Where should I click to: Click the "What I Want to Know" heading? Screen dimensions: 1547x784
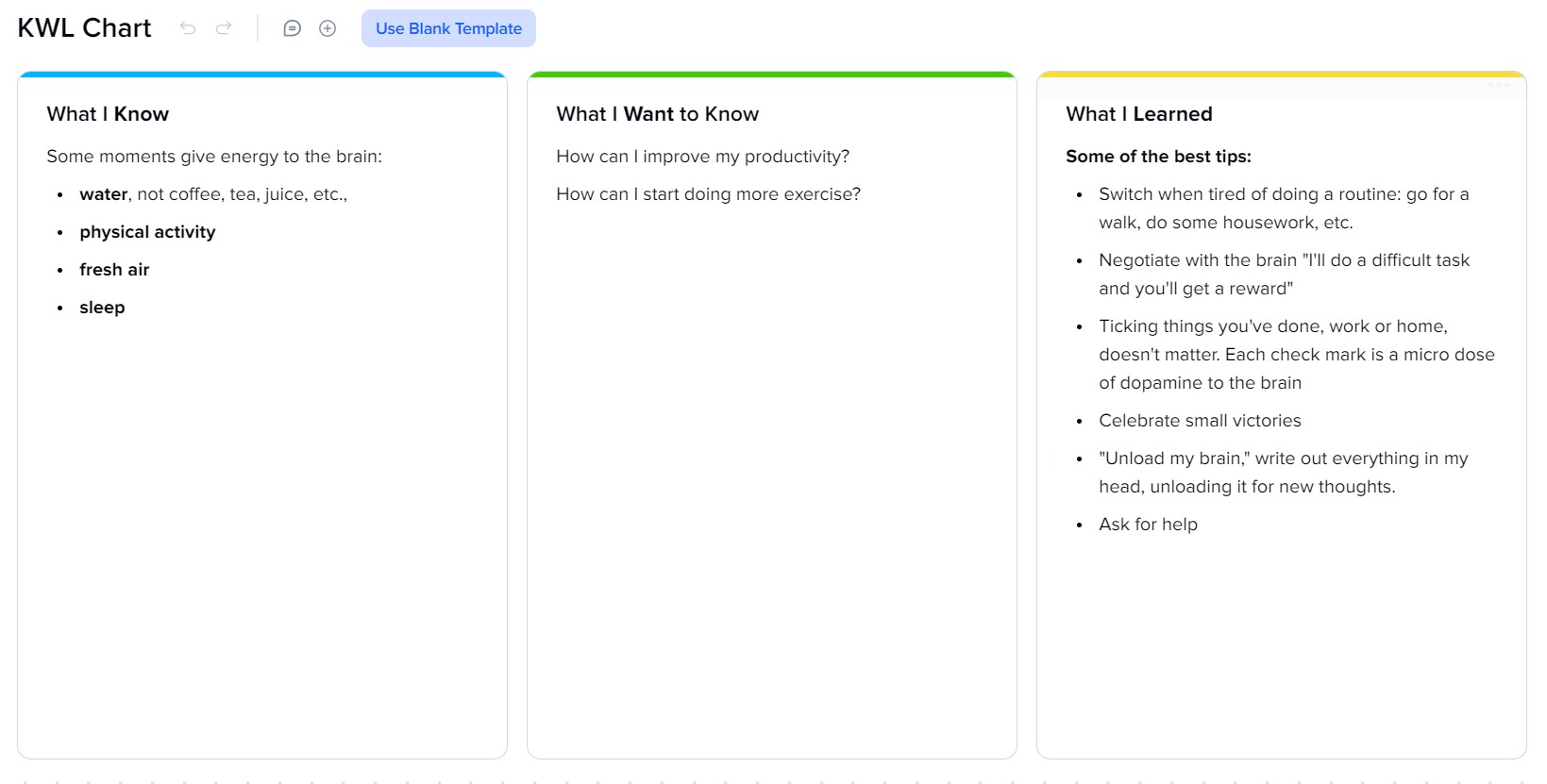[657, 114]
